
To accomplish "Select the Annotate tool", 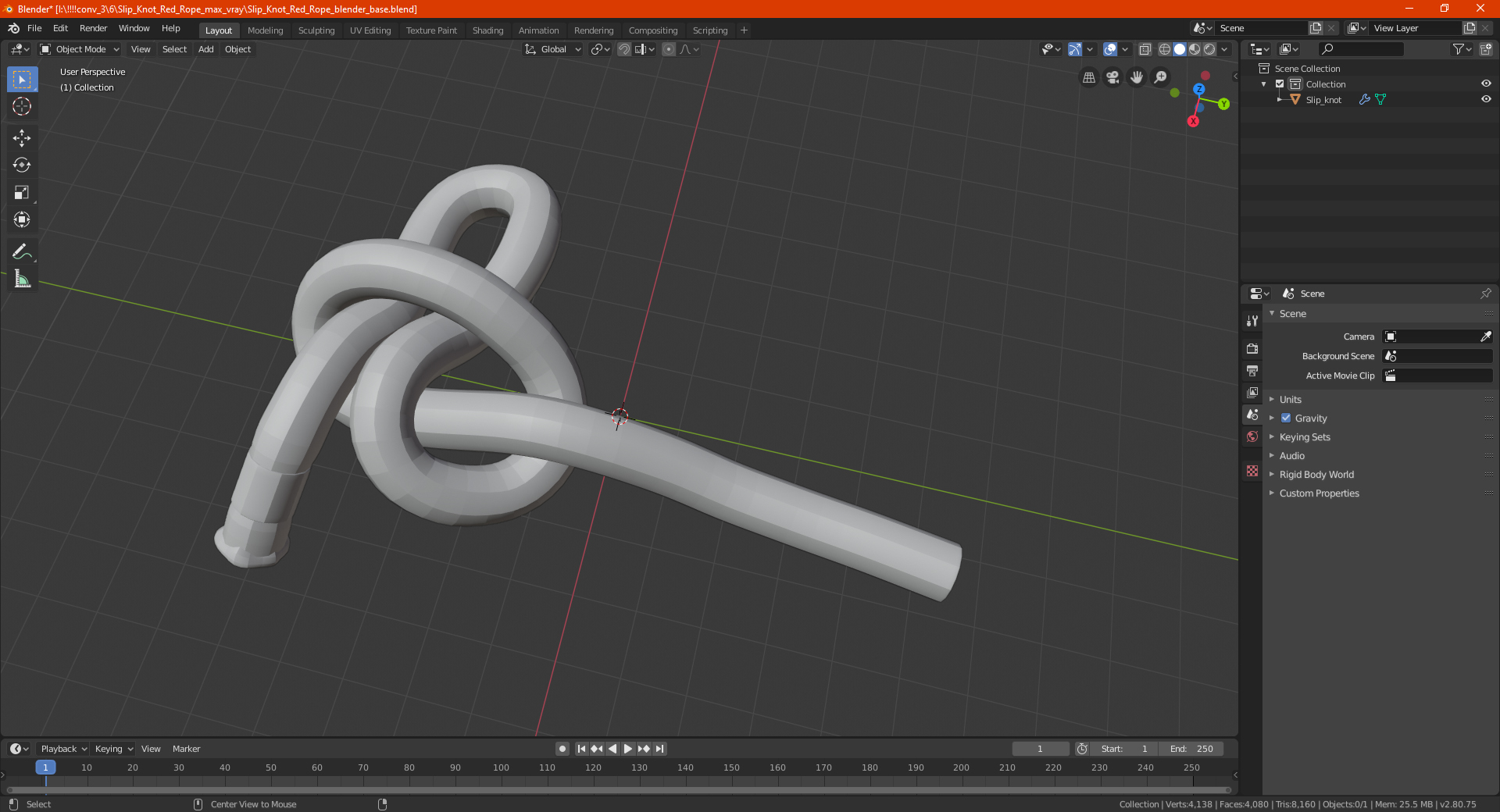I will point(22,251).
